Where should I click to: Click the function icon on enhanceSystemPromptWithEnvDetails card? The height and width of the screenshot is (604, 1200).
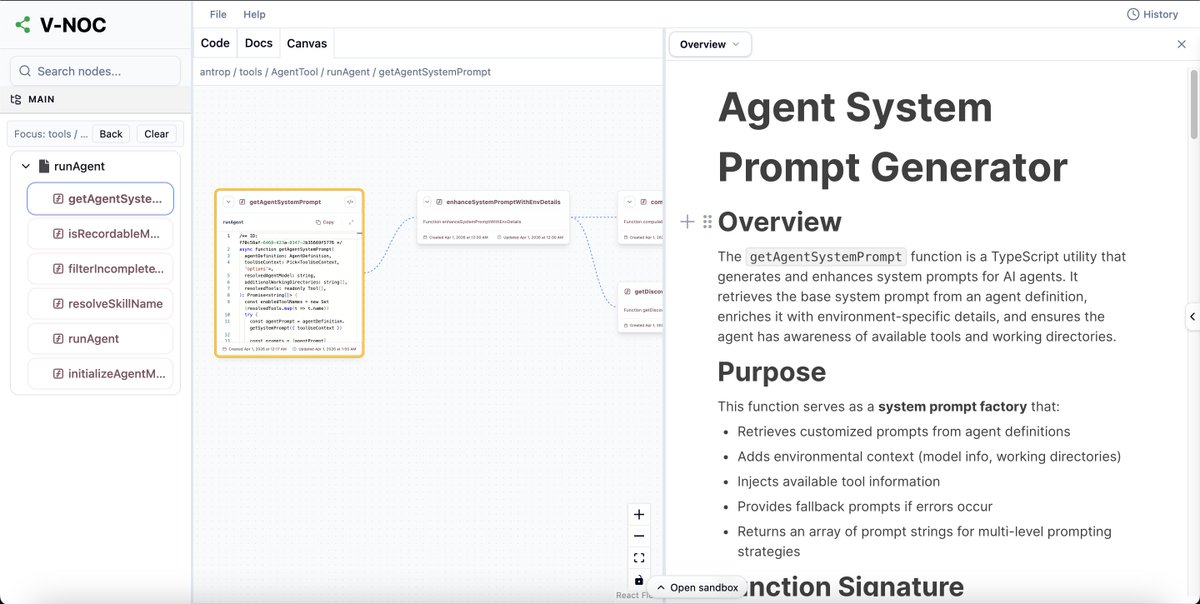(439, 202)
